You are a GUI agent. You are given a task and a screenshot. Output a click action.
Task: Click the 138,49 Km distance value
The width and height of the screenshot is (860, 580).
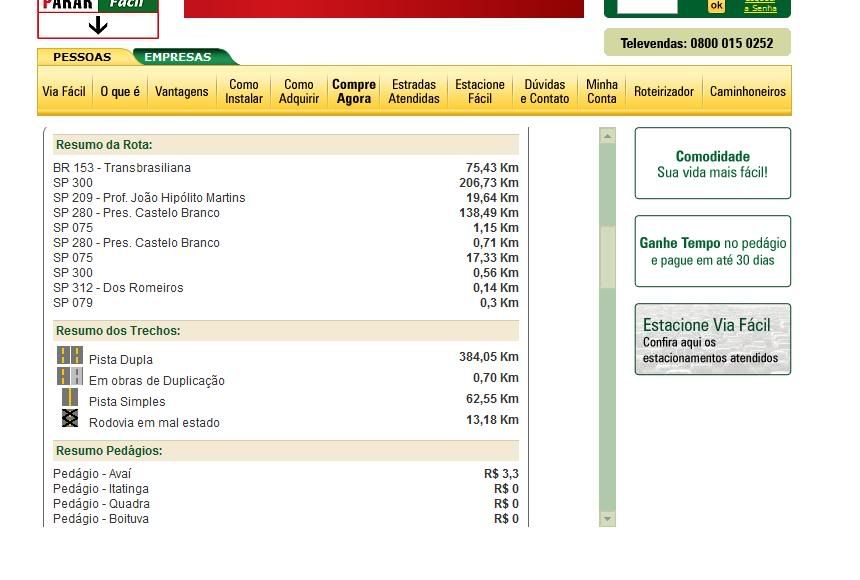[x=489, y=213]
